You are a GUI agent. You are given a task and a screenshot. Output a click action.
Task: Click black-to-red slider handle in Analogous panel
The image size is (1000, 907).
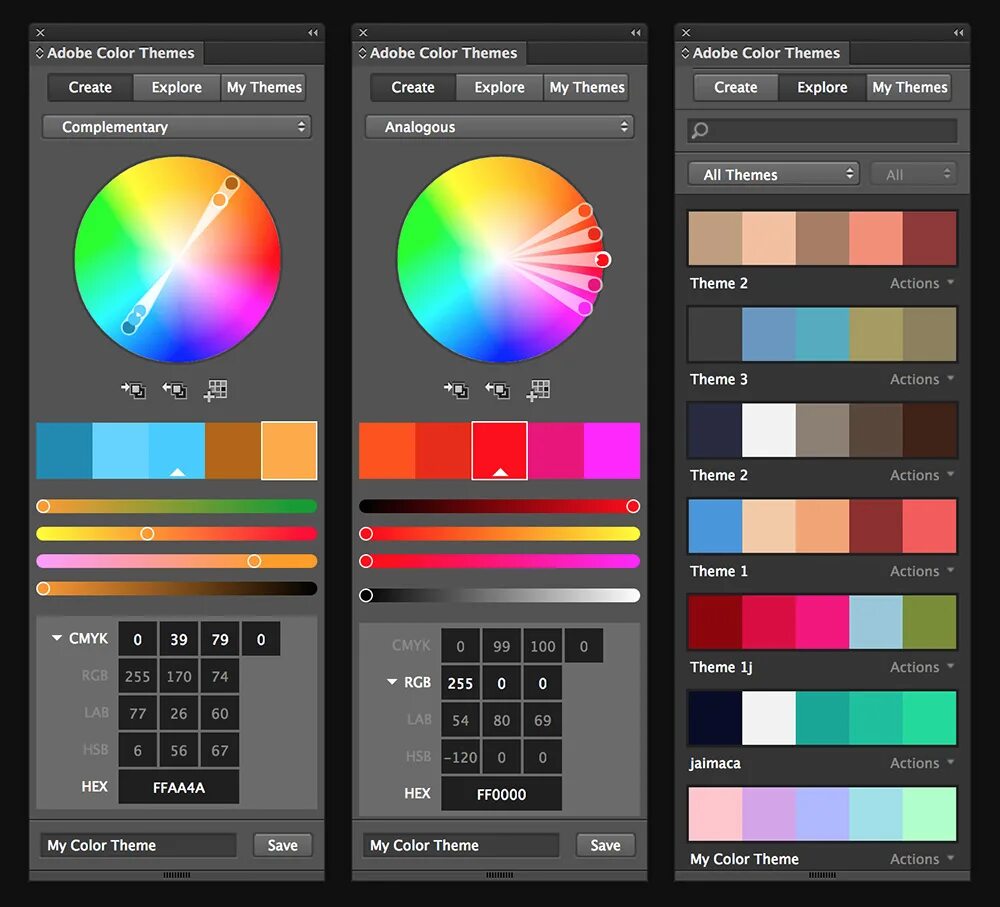(633, 506)
